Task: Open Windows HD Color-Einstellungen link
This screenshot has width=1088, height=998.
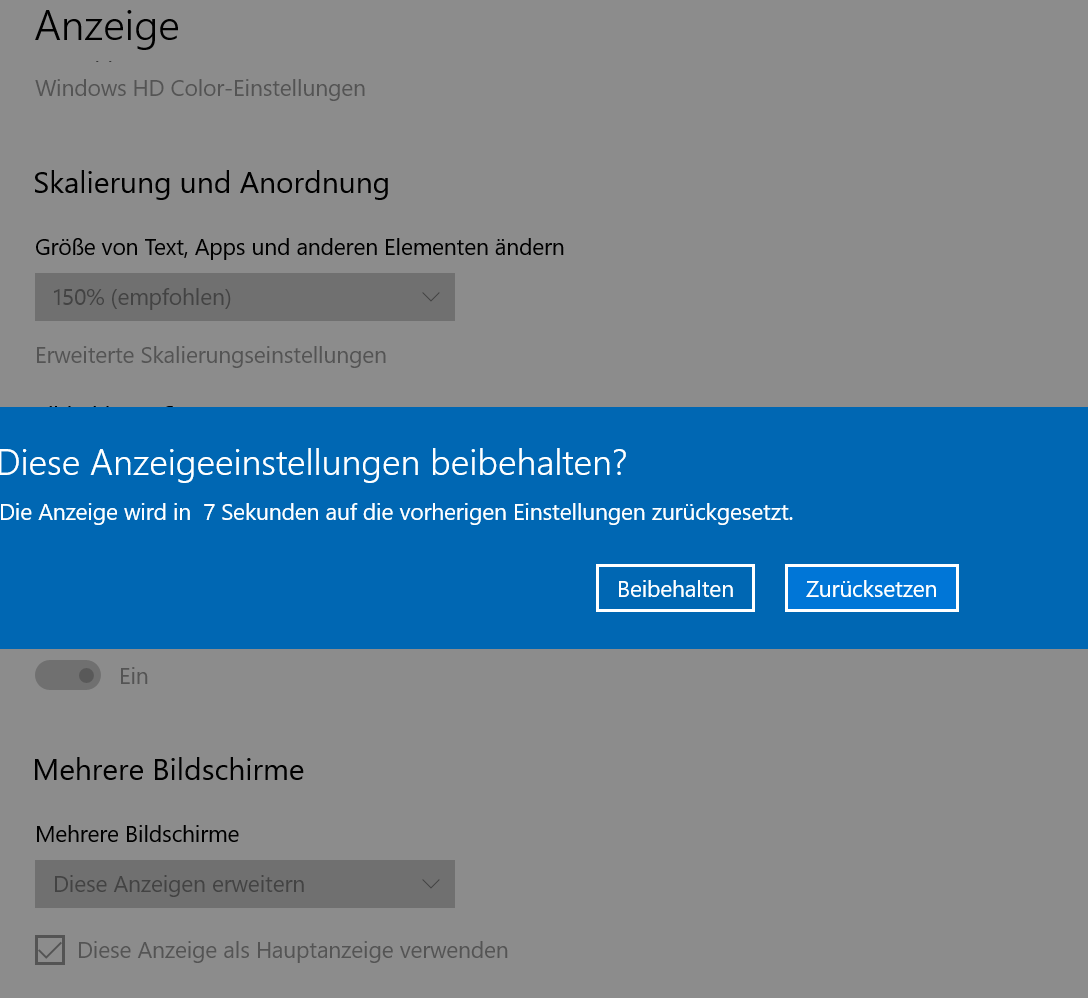Action: coord(200,89)
